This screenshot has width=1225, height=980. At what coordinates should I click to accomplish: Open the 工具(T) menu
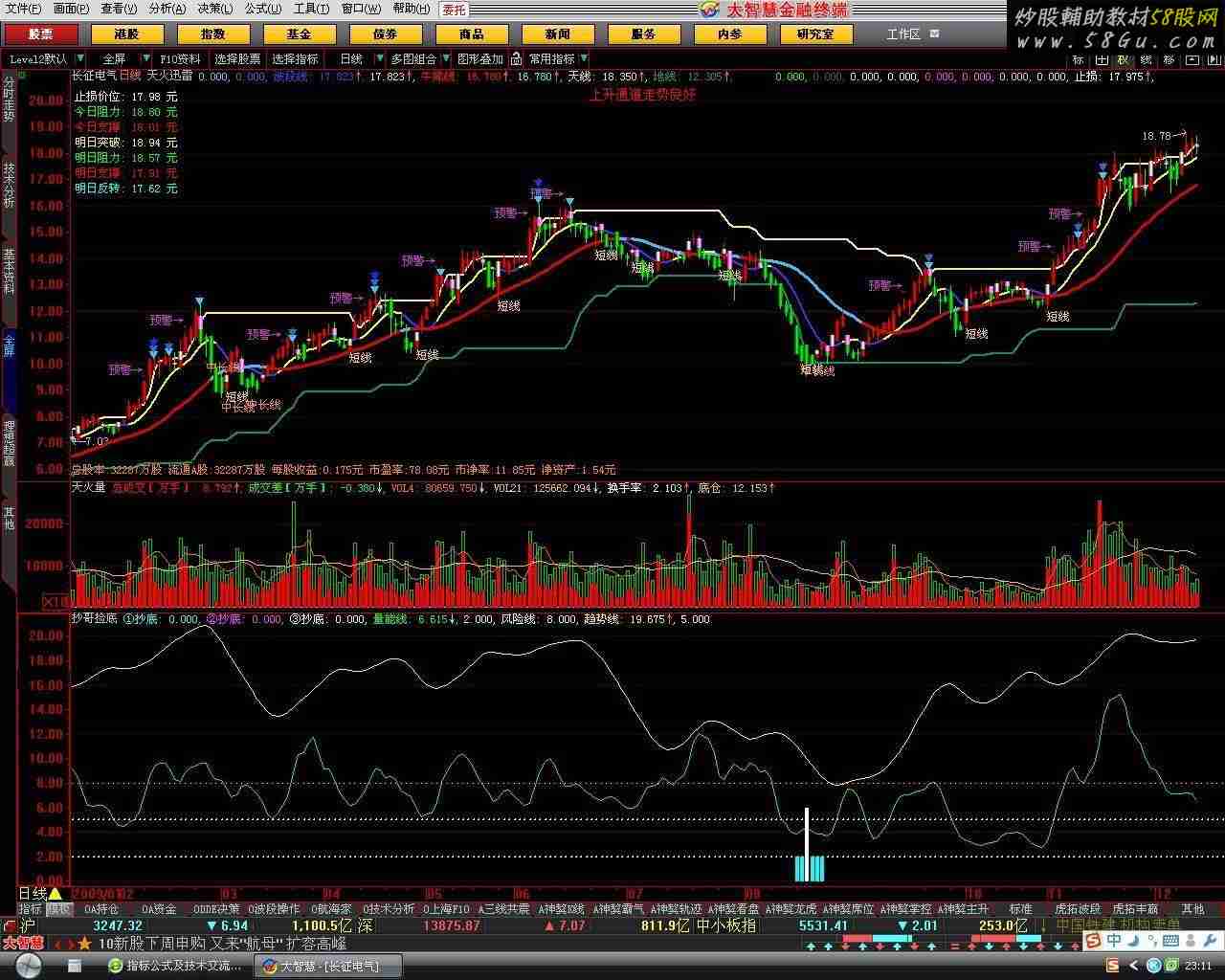tap(311, 9)
